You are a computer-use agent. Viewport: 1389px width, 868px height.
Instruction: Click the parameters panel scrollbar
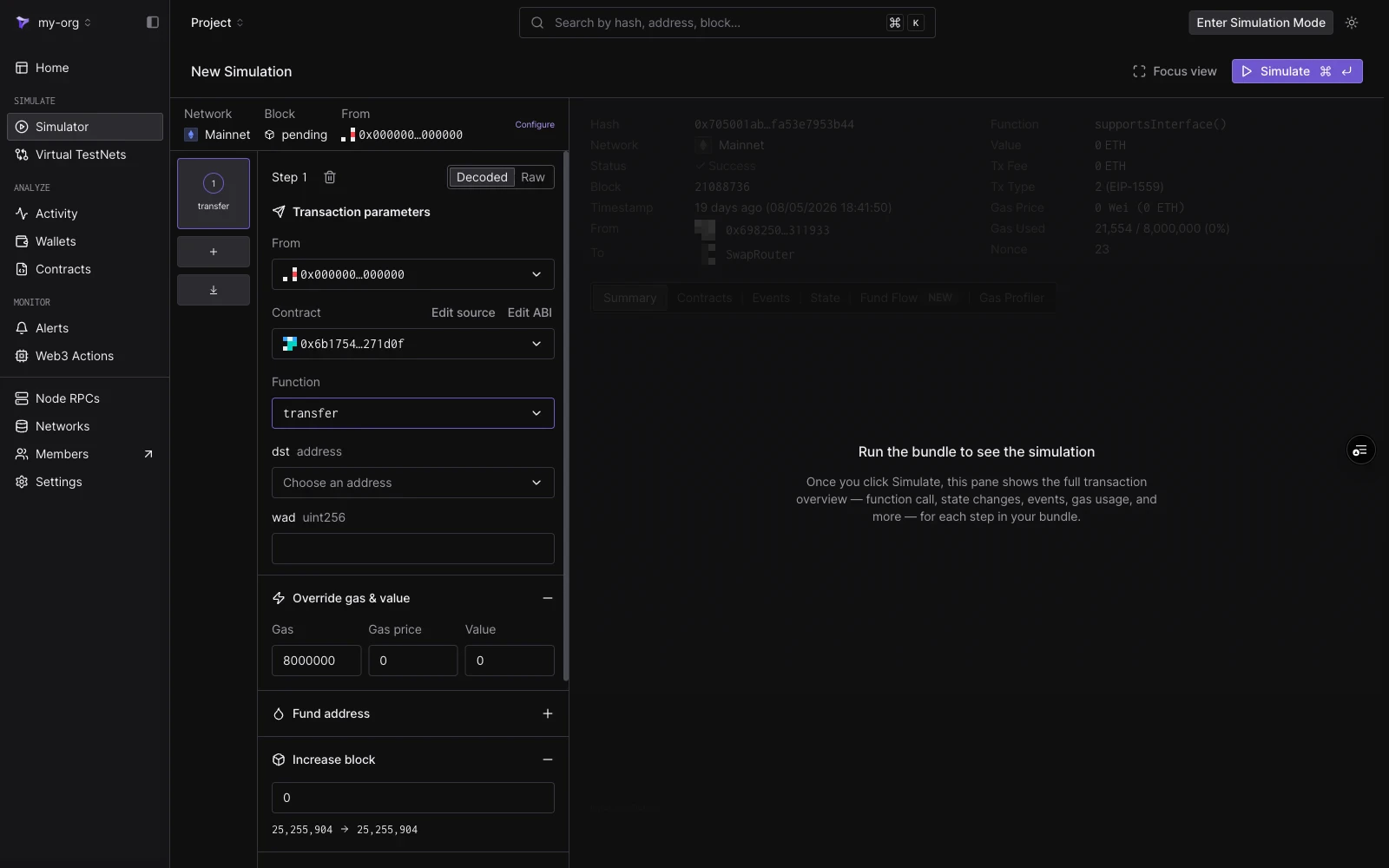click(566, 416)
